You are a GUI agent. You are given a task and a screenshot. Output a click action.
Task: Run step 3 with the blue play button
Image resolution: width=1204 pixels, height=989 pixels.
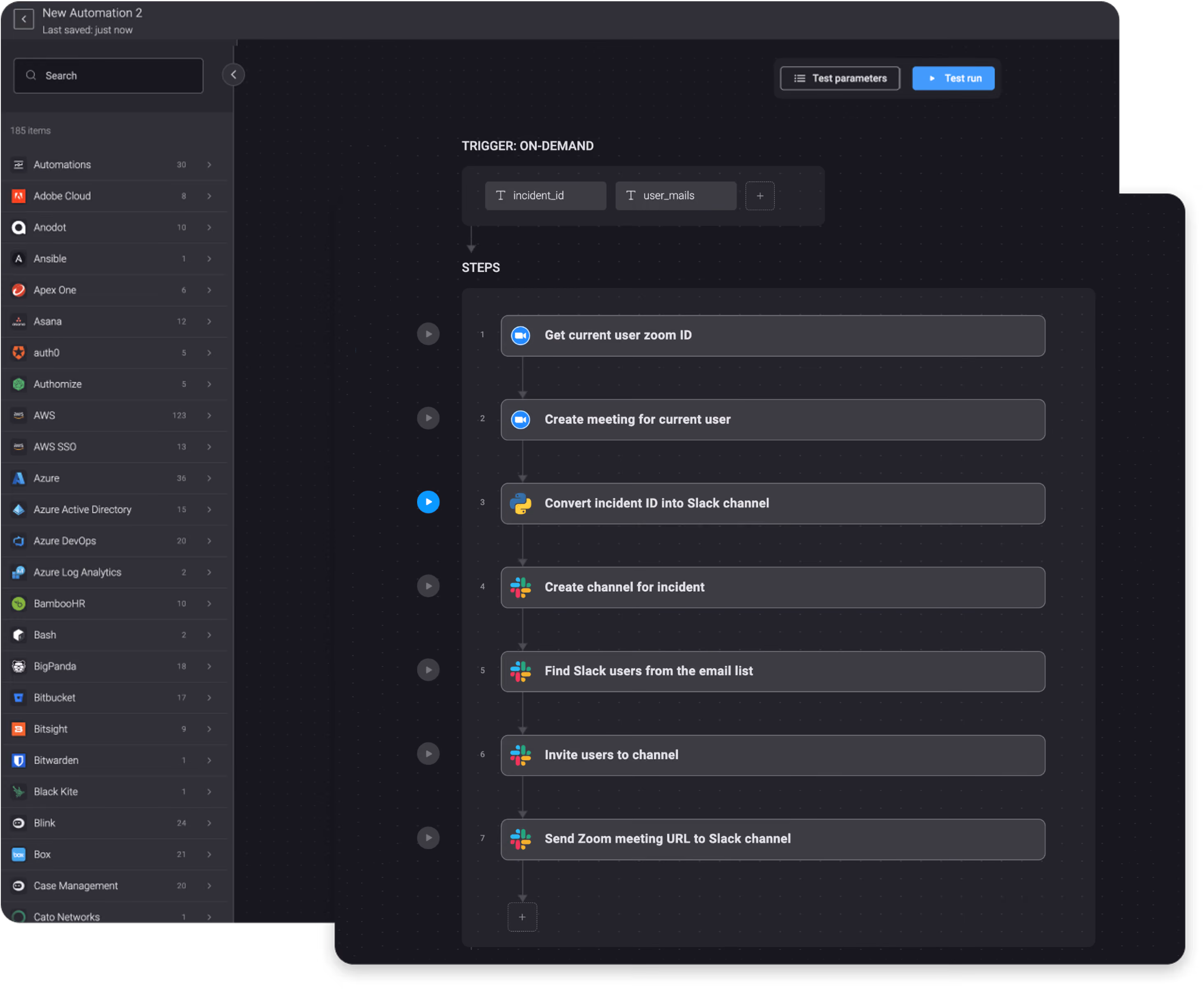coord(429,503)
